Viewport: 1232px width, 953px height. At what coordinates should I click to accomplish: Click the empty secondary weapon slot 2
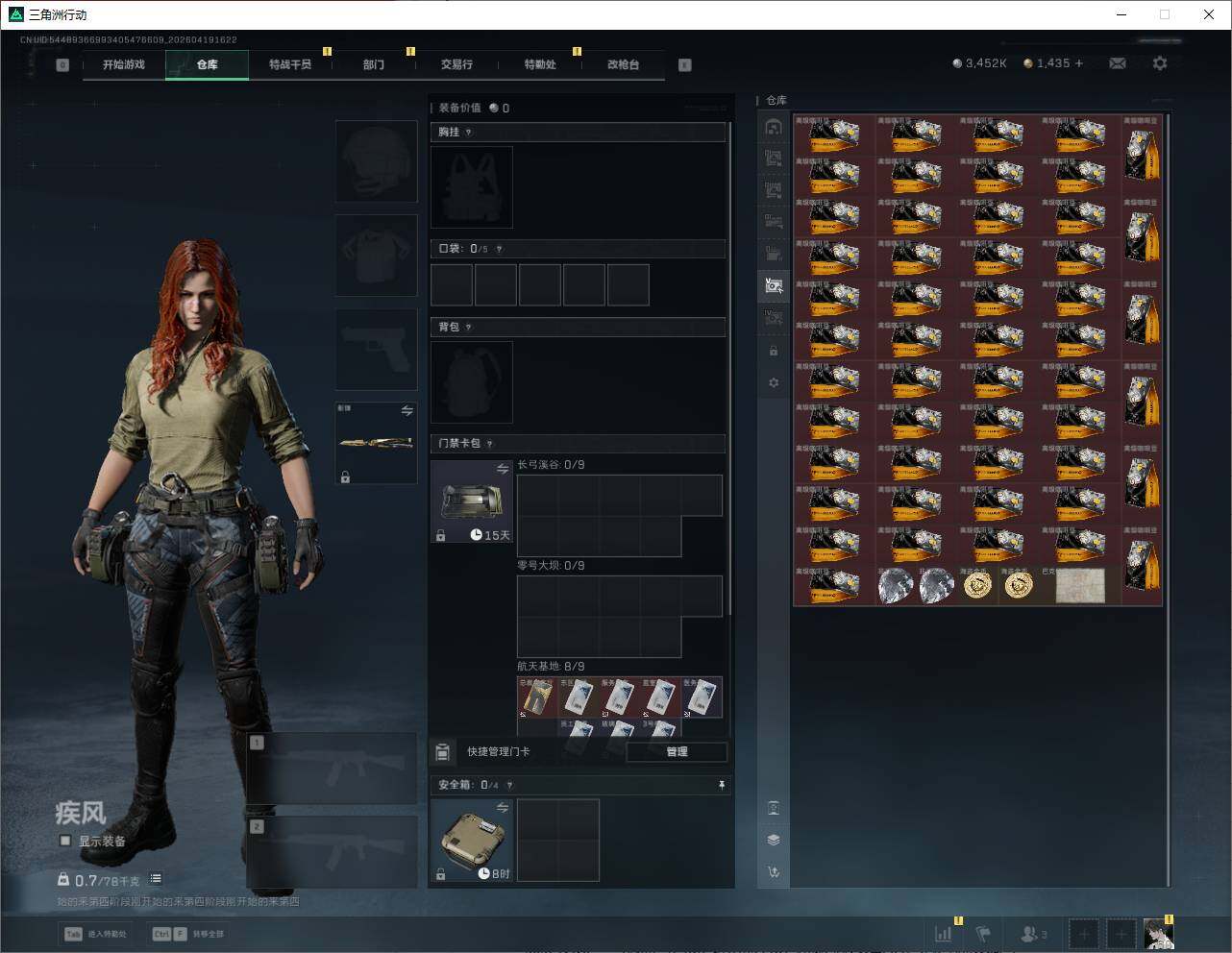(x=333, y=852)
